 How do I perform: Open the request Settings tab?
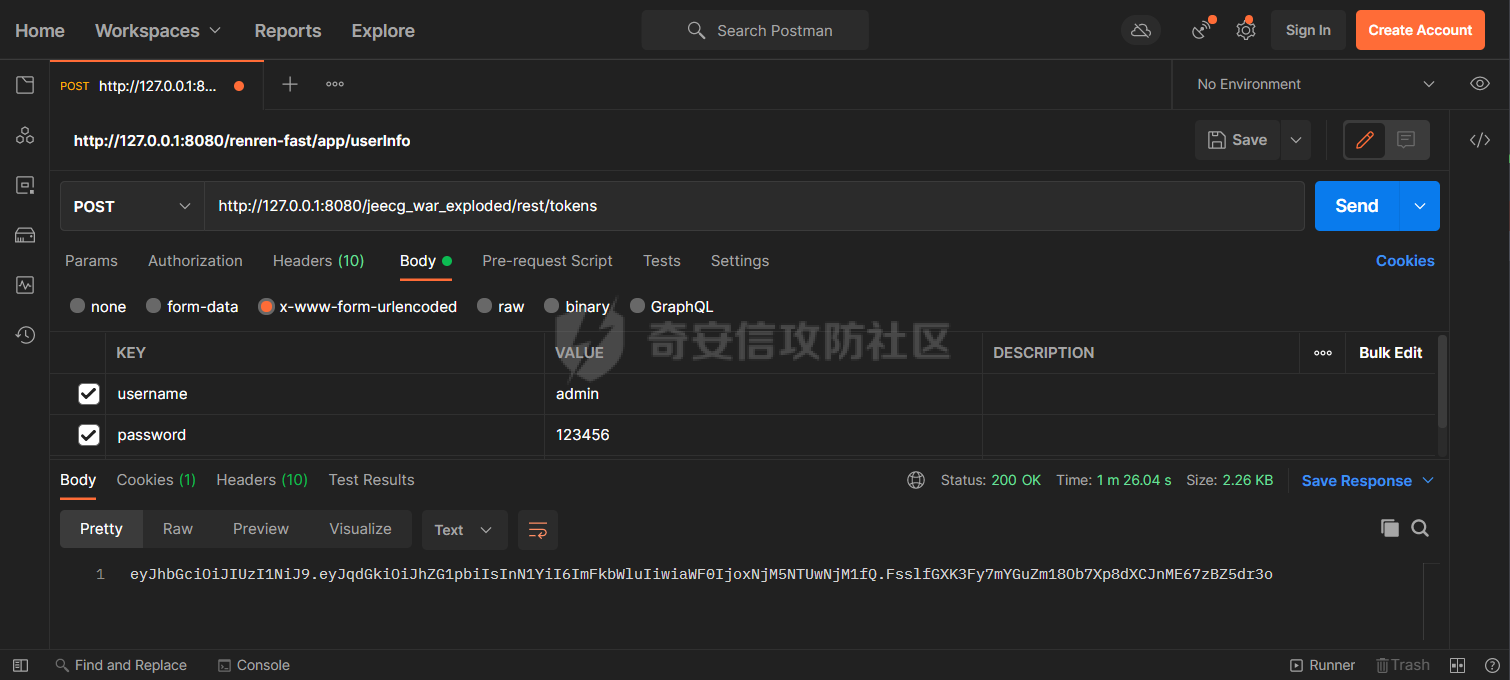click(x=740, y=261)
